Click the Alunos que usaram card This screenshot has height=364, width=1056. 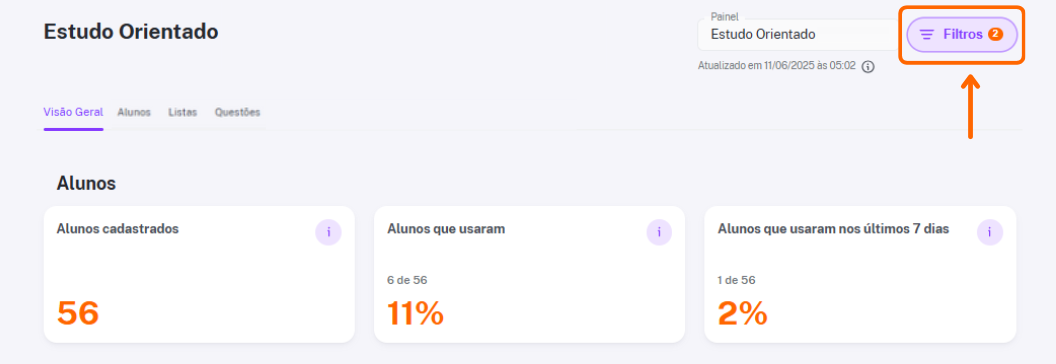click(x=529, y=274)
